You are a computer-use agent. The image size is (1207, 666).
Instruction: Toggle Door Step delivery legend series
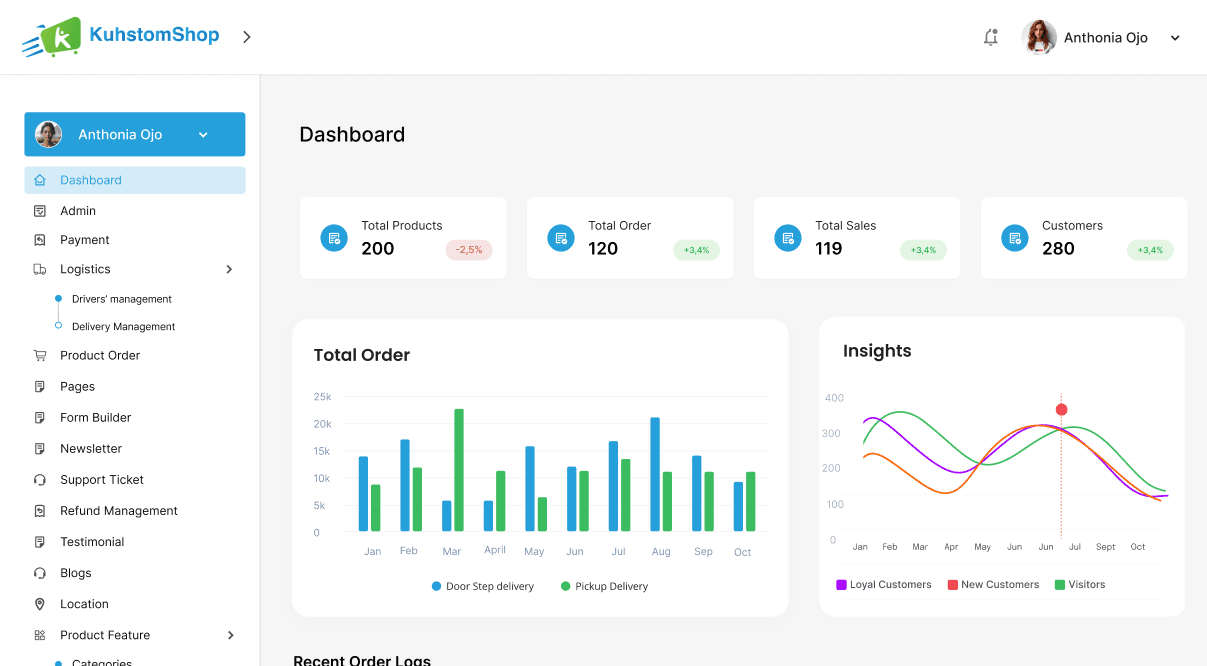pyautogui.click(x=483, y=586)
